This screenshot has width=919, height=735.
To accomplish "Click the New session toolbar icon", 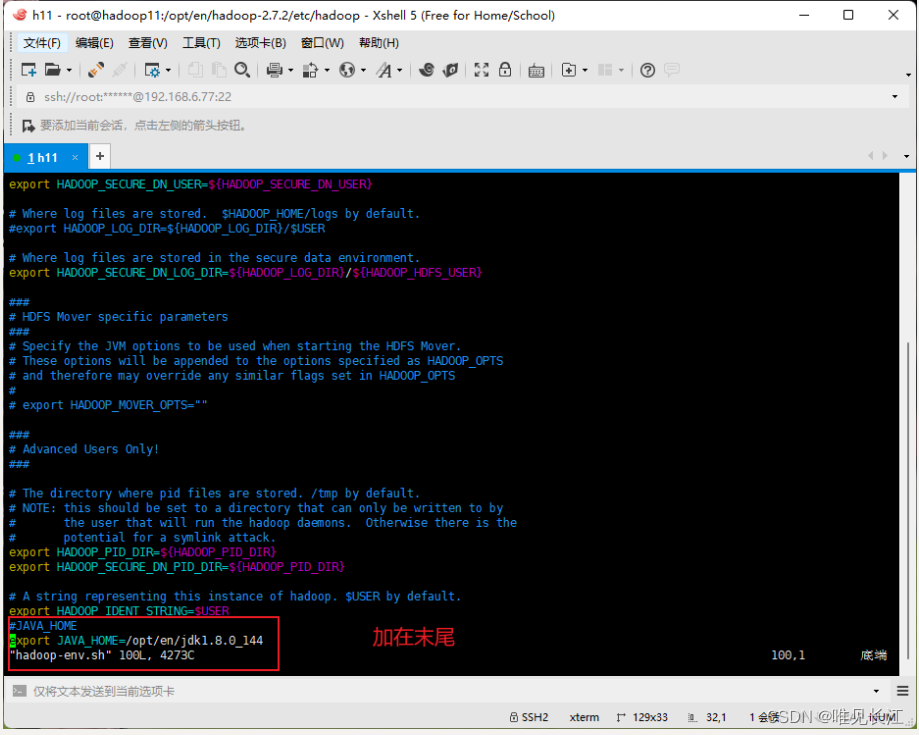I will pyautogui.click(x=29, y=70).
